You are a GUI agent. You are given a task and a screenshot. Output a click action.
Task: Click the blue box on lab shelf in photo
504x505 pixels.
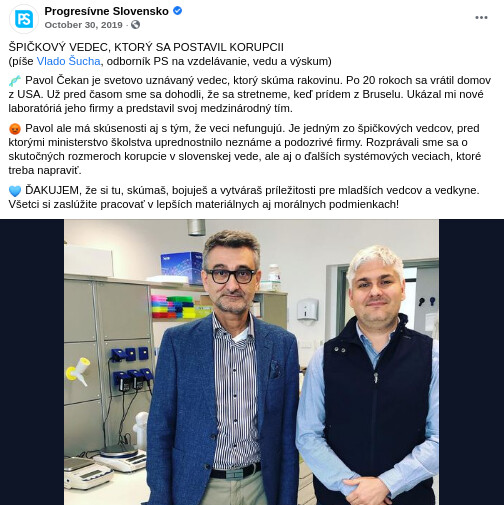pos(182,267)
